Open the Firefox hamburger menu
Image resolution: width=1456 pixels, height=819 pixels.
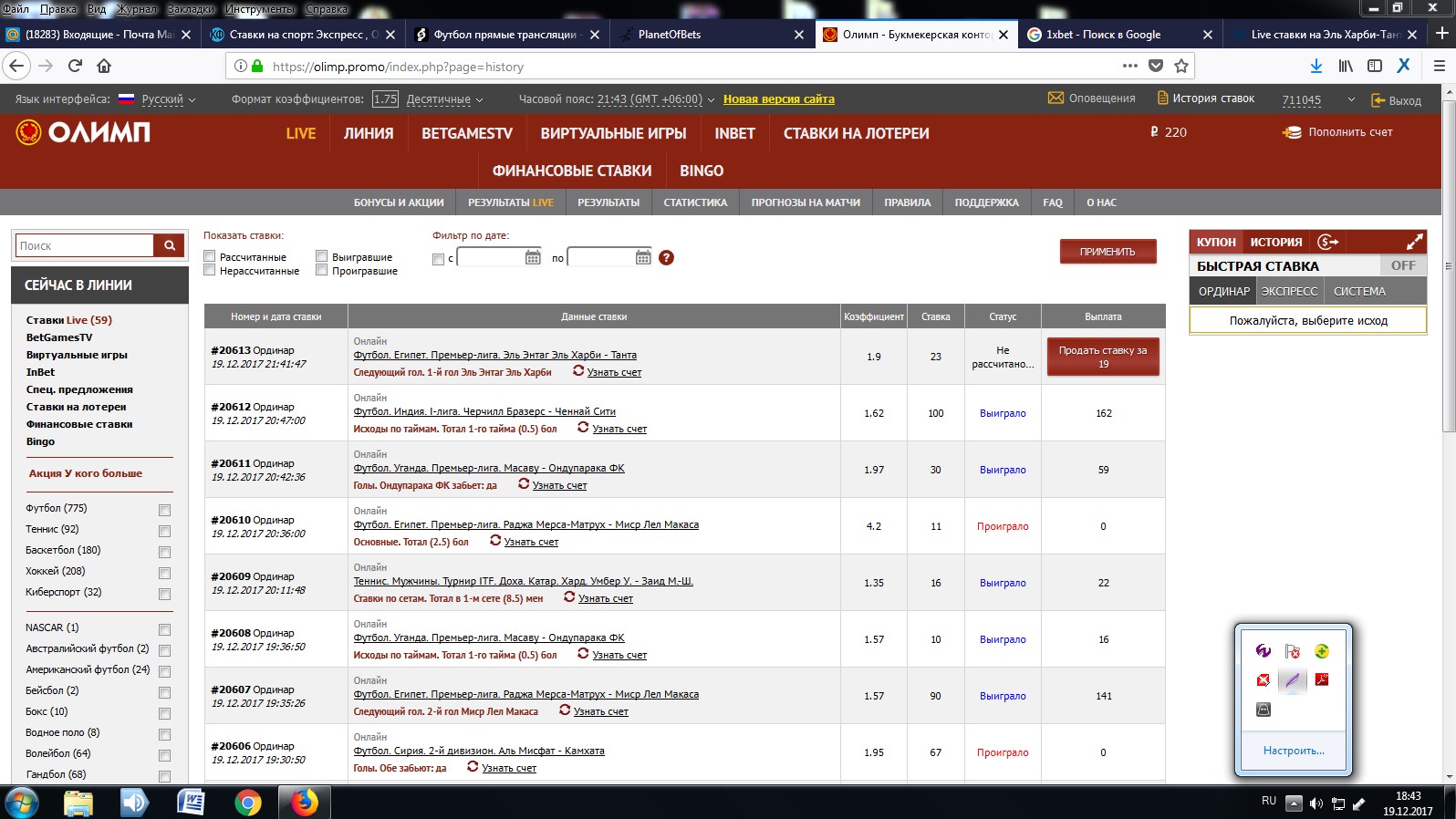pyautogui.click(x=1440, y=66)
